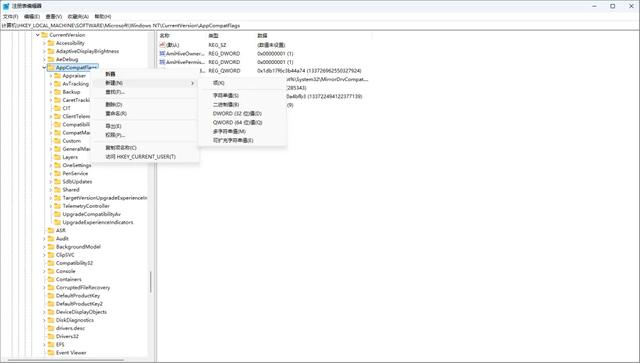Select 项(K) in the New submenu
Viewport: 640px width, 363px height.
coord(242,83)
